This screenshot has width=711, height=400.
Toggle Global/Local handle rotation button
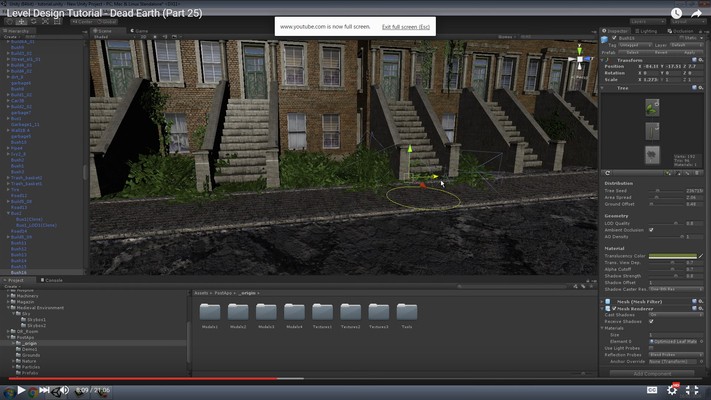pos(107,21)
